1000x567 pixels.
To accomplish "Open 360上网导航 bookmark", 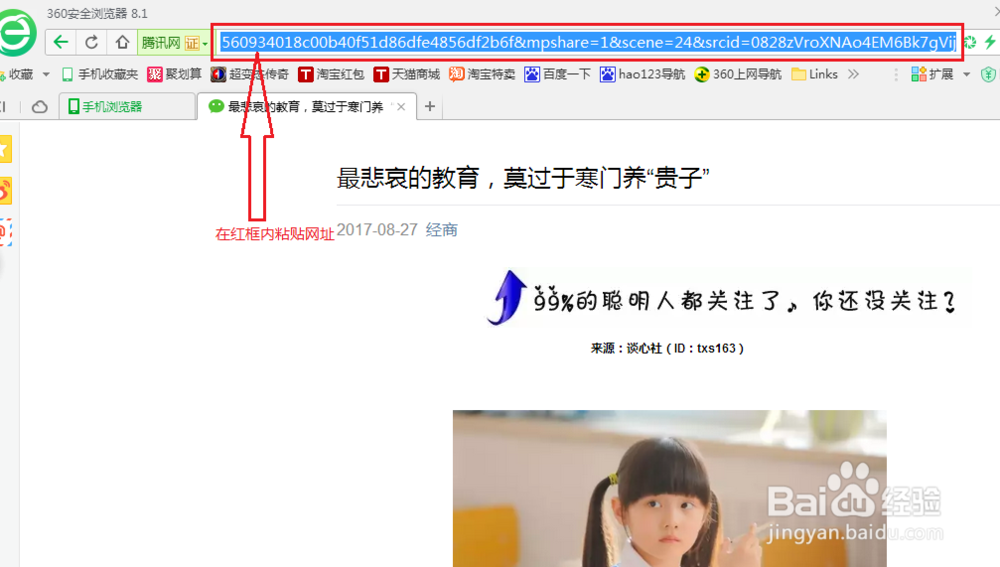I will click(737, 75).
